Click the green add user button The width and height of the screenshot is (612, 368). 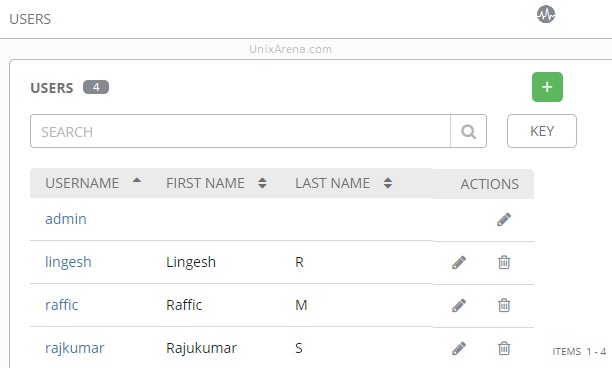547,87
